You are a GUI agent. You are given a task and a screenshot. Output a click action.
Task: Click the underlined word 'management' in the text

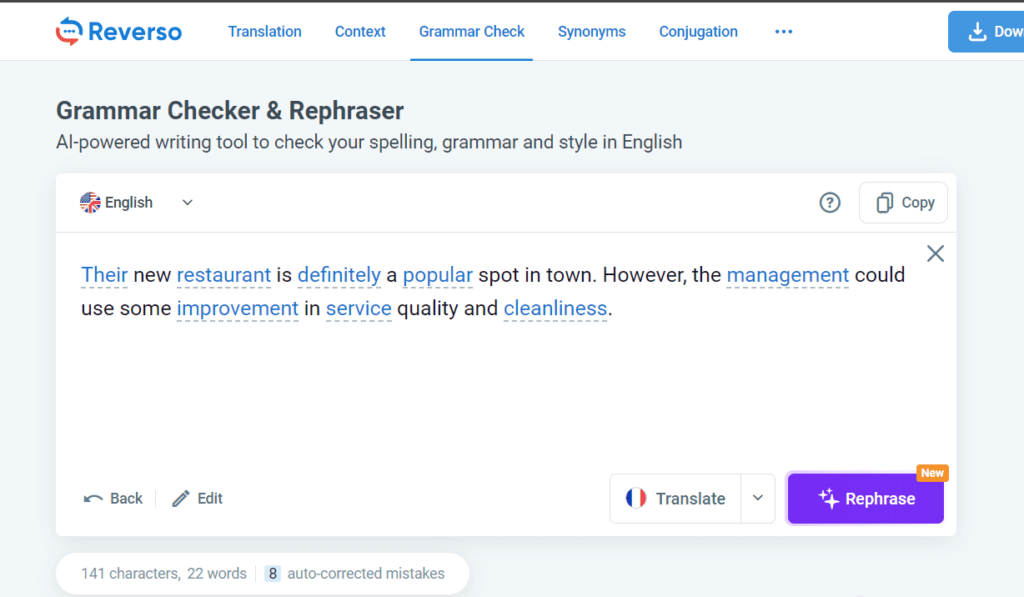[x=787, y=275]
